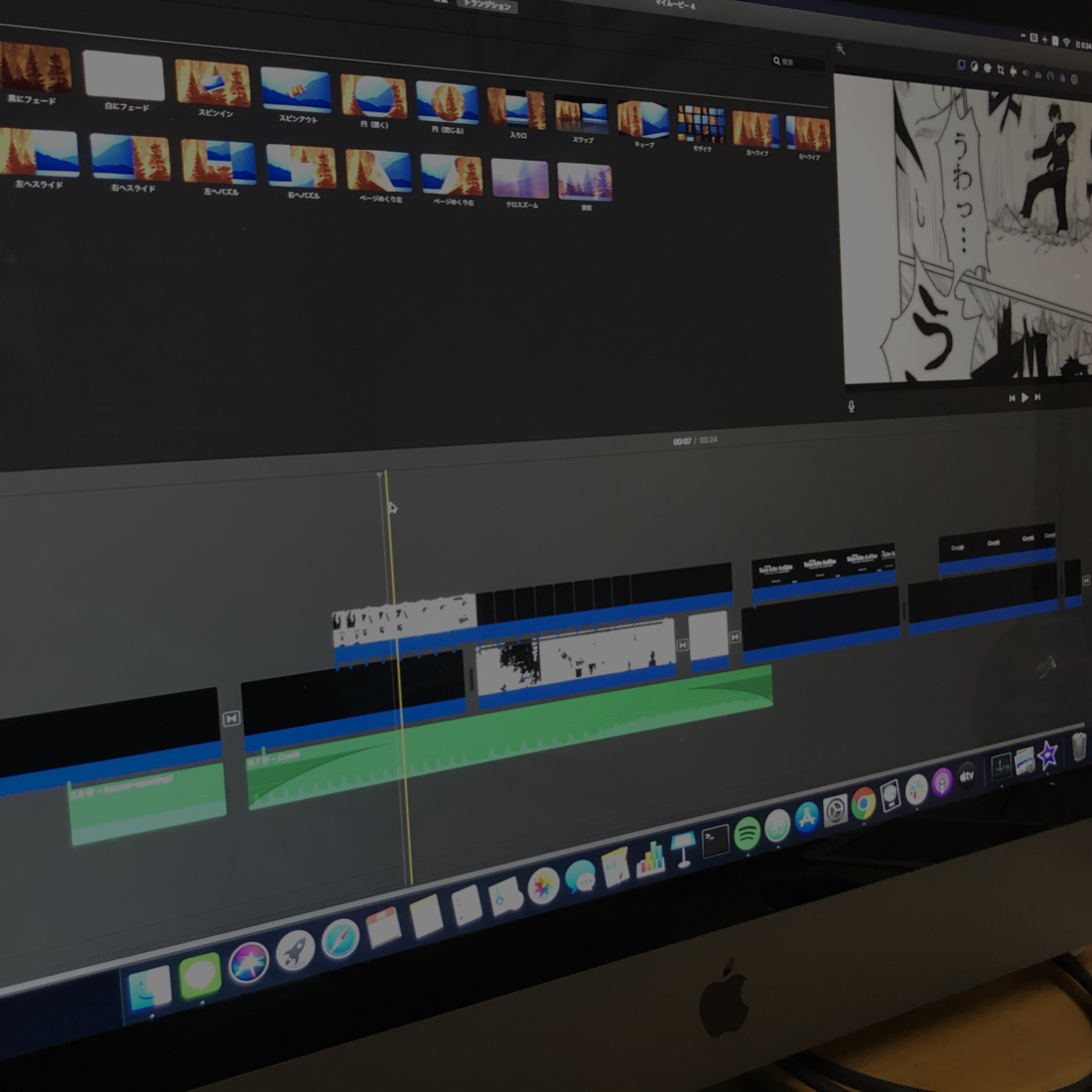1092x1092 pixels.
Task: Open App Store from the Dock
Action: coord(806,818)
